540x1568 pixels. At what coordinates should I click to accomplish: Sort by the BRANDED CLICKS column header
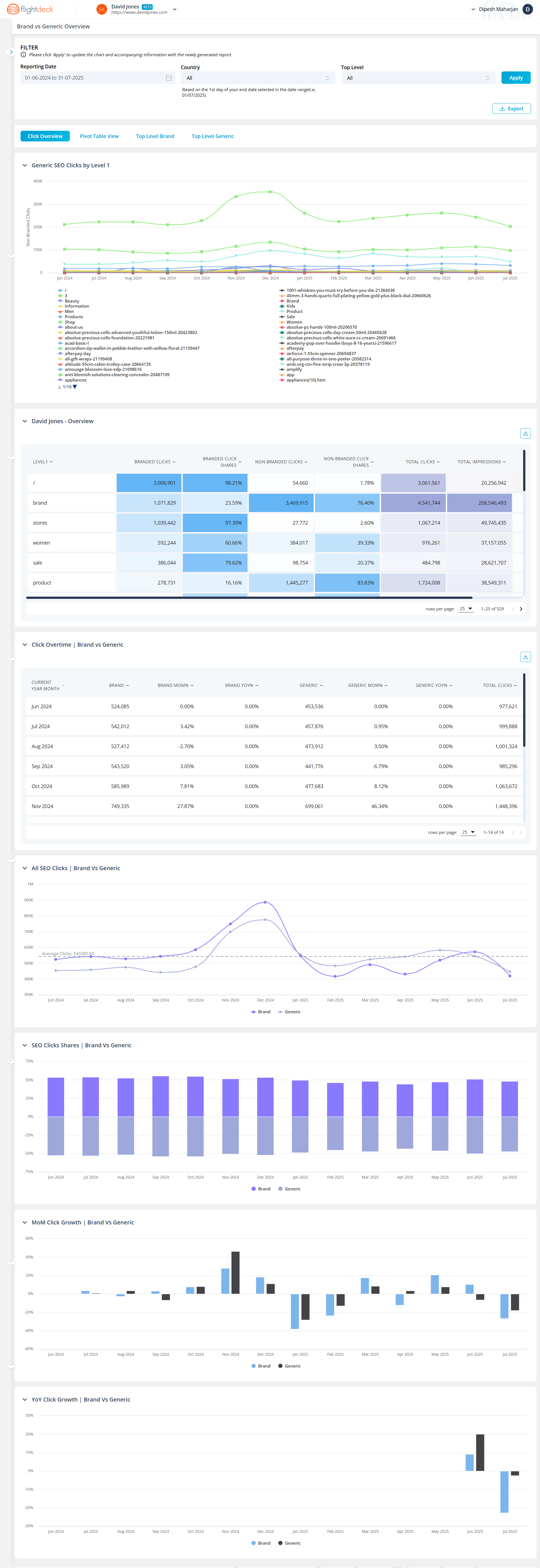155,462
